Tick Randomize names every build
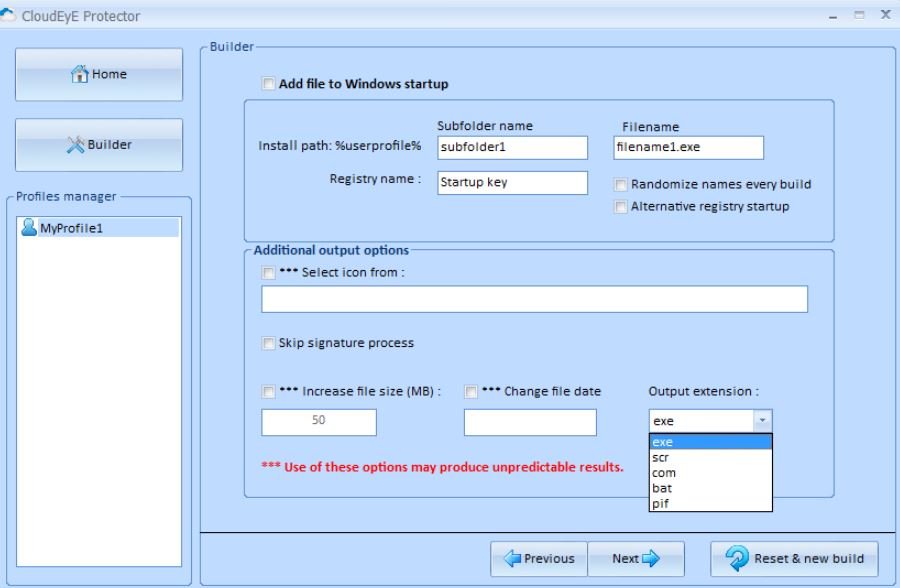This screenshot has height=588, width=900. click(620, 184)
